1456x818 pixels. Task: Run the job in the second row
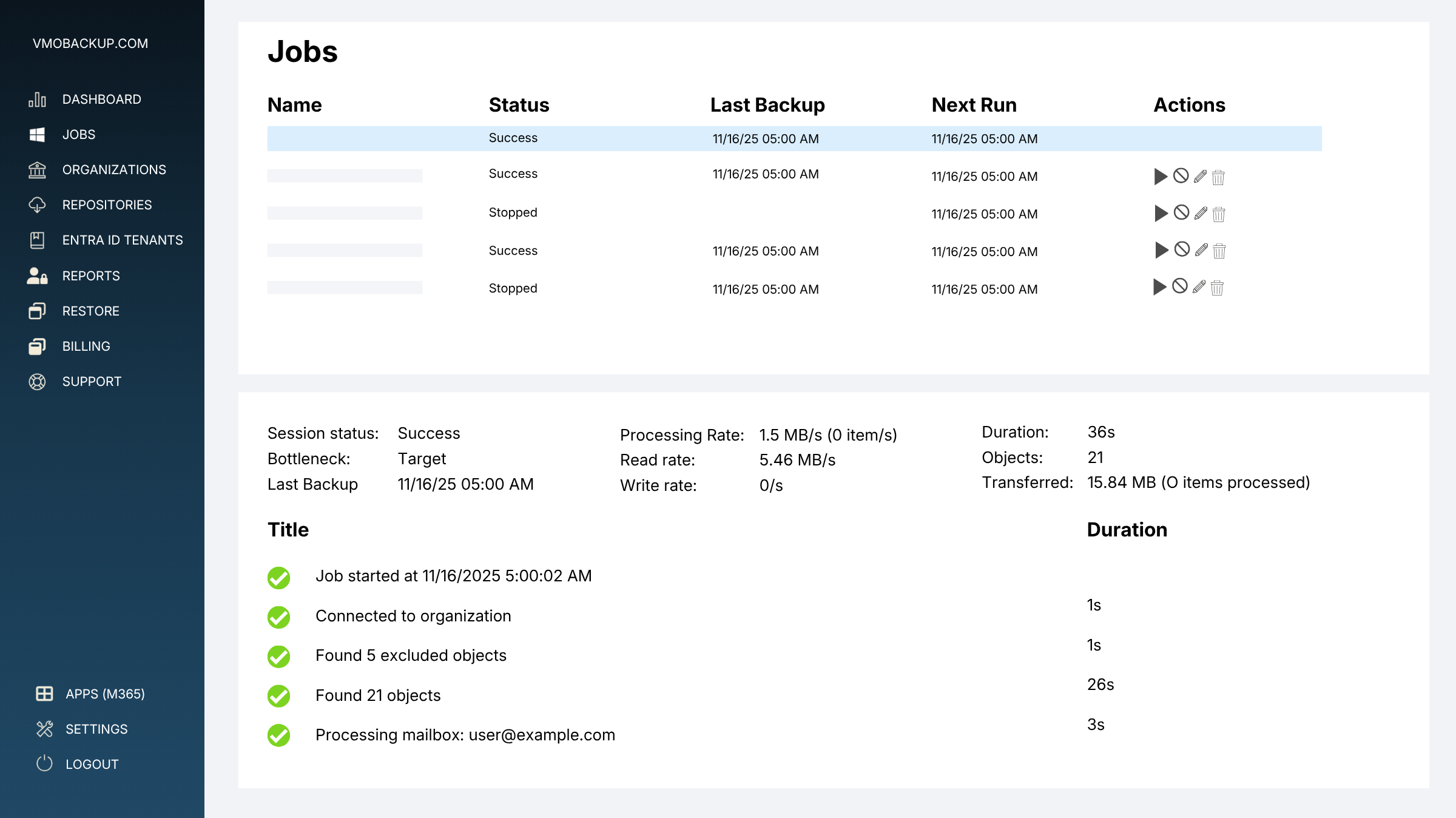[1160, 177]
